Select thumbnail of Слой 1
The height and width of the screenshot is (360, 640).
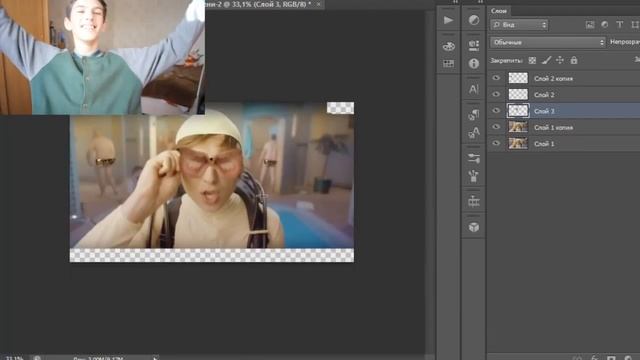tap(518, 143)
